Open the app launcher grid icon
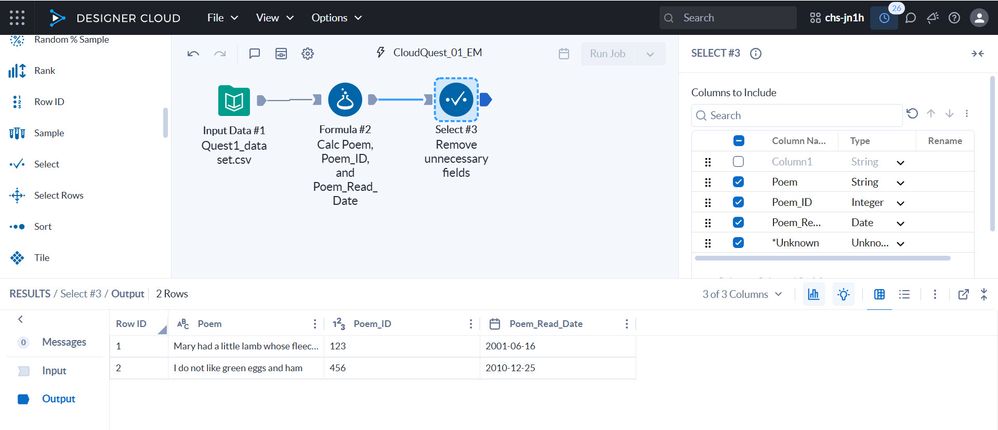The height and width of the screenshot is (430, 998). [x=17, y=17]
